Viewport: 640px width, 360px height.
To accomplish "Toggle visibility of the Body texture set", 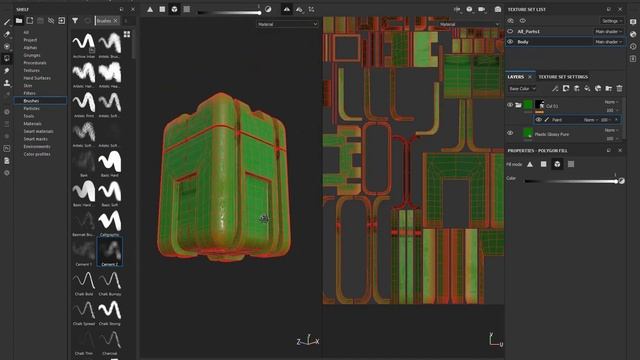I will [510, 42].
